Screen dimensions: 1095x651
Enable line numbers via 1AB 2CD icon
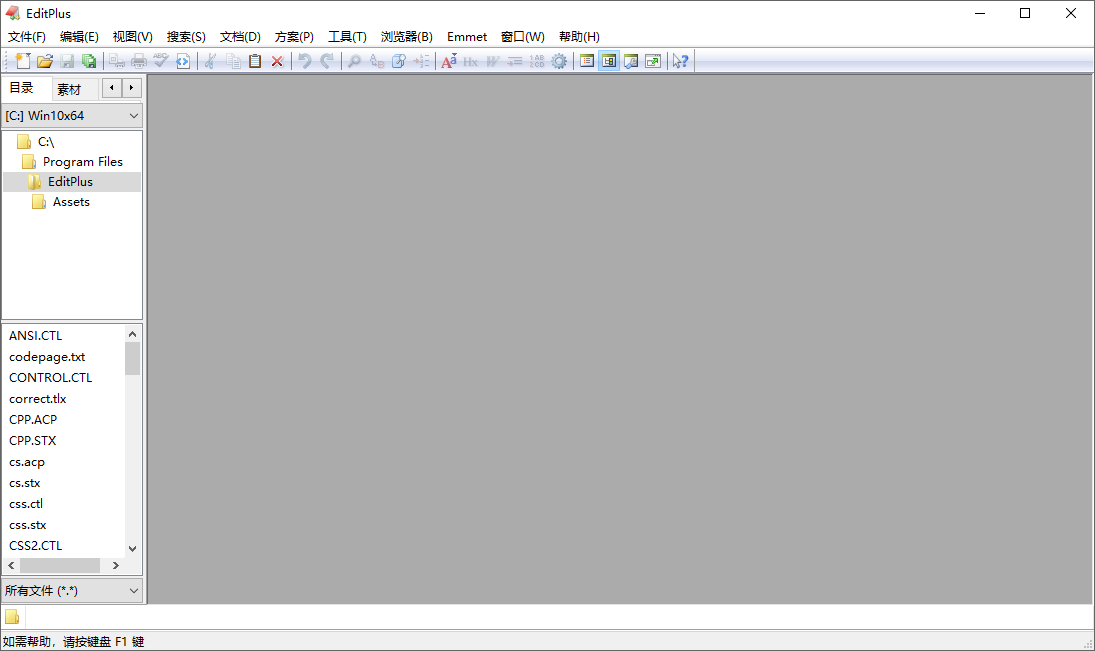coord(536,61)
